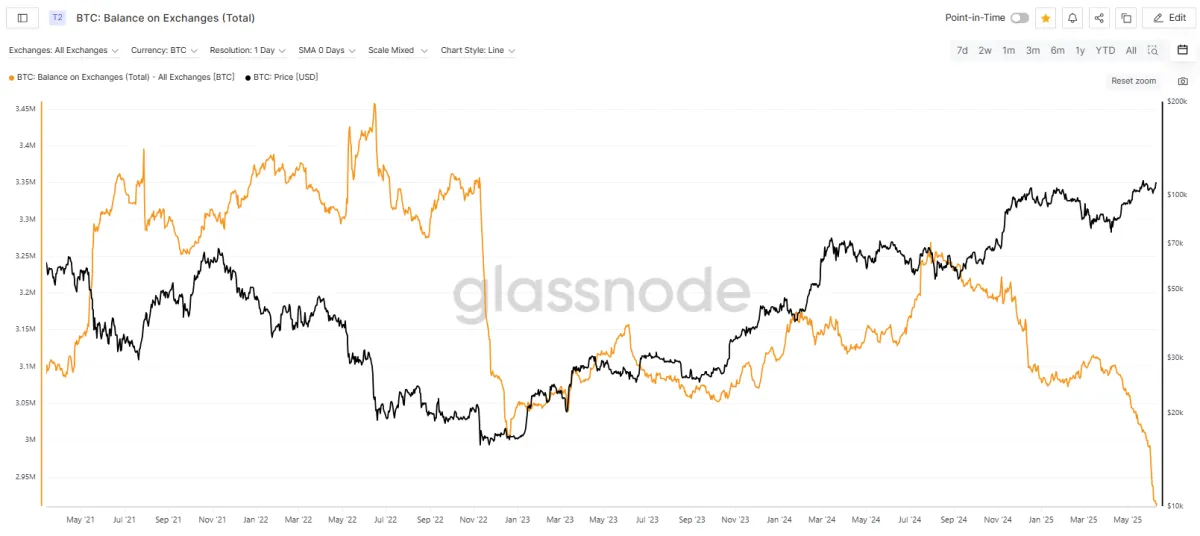The height and width of the screenshot is (536, 1200).
Task: Open the calendar date picker
Action: [1182, 50]
